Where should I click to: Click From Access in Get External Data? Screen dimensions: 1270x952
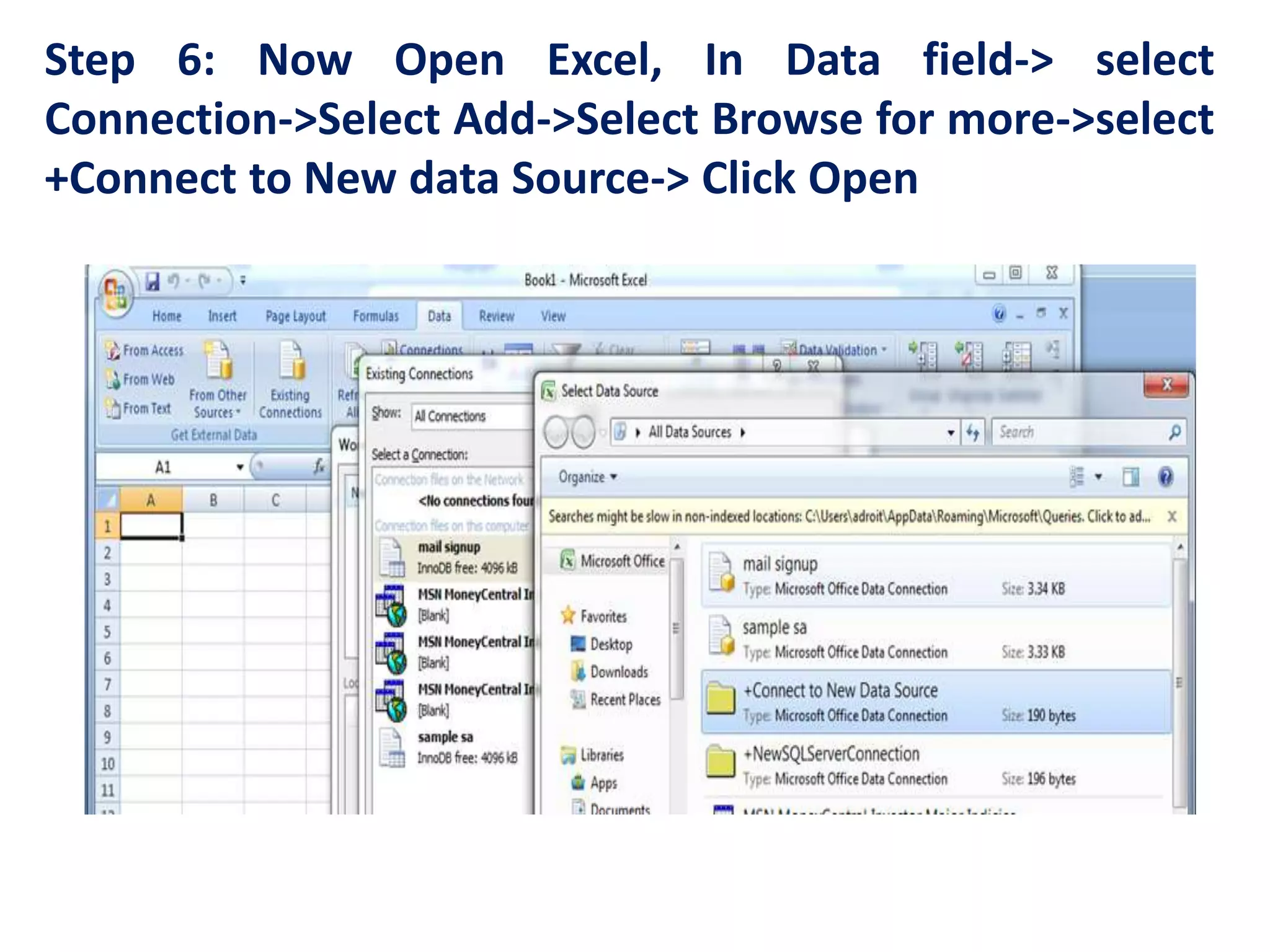144,350
